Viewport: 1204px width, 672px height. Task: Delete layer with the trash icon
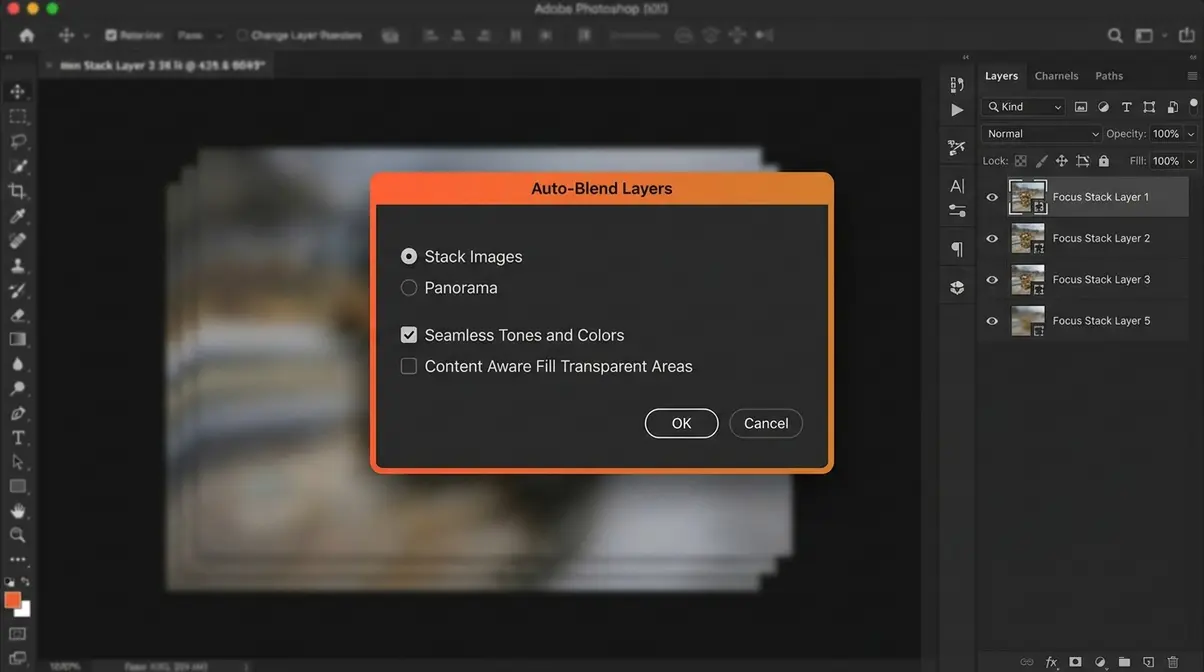pyautogui.click(x=1173, y=662)
